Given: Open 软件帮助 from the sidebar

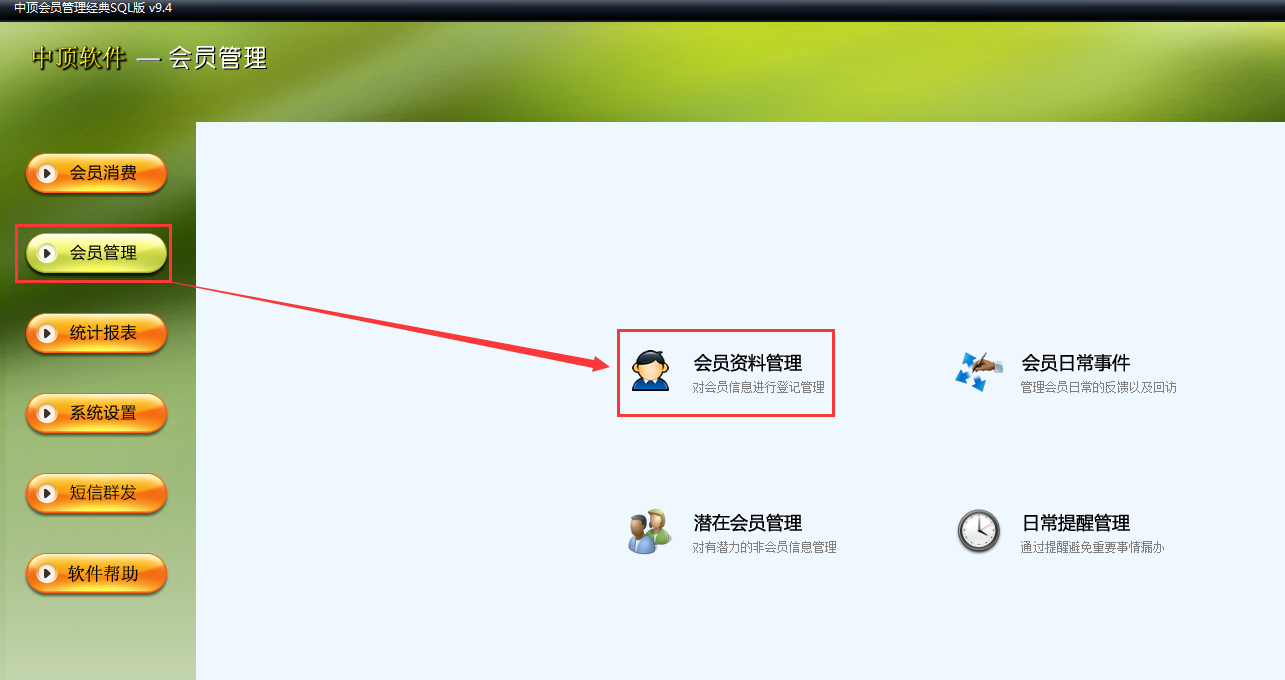Looking at the screenshot, I should tap(96, 574).
